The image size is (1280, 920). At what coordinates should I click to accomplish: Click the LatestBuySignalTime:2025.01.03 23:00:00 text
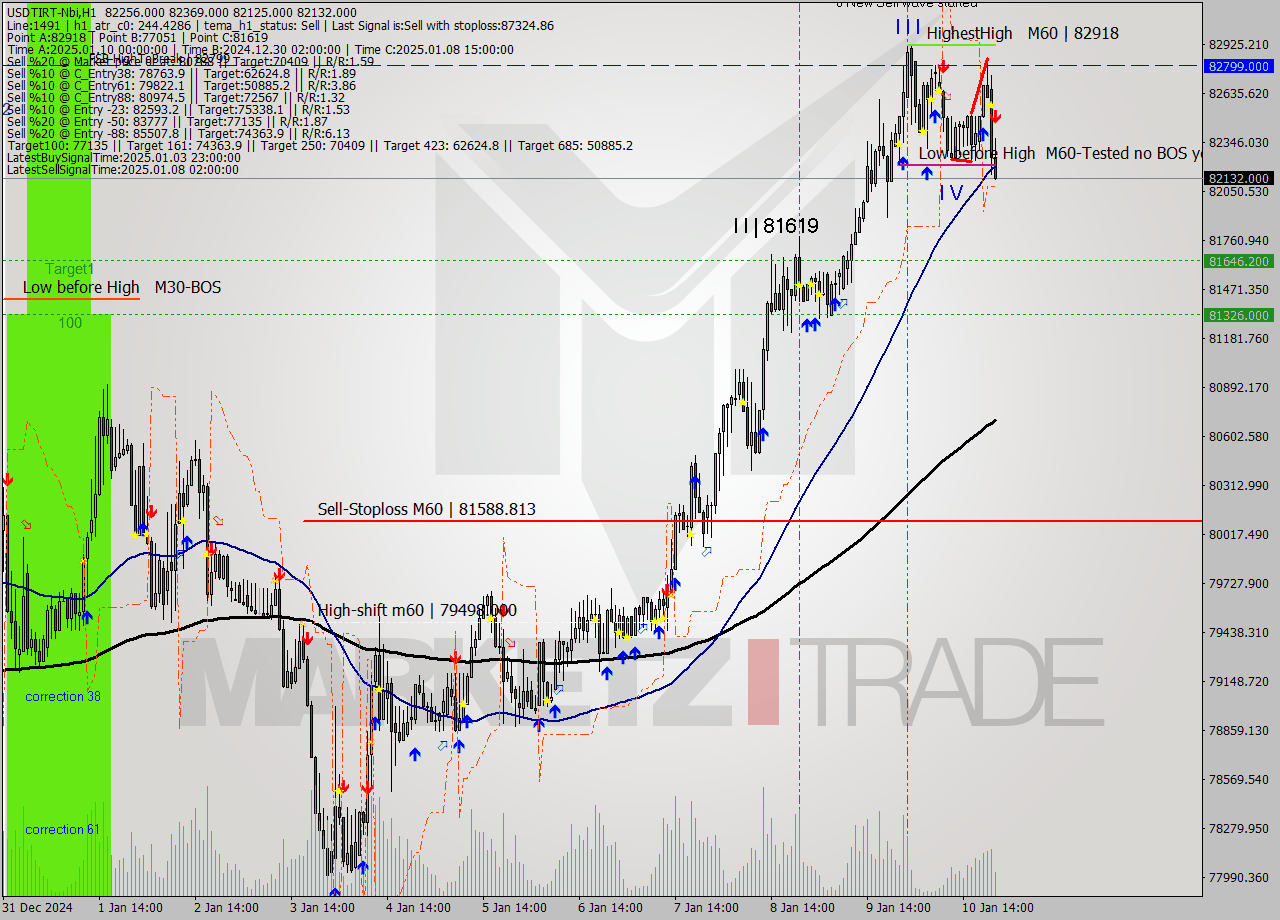(x=123, y=157)
